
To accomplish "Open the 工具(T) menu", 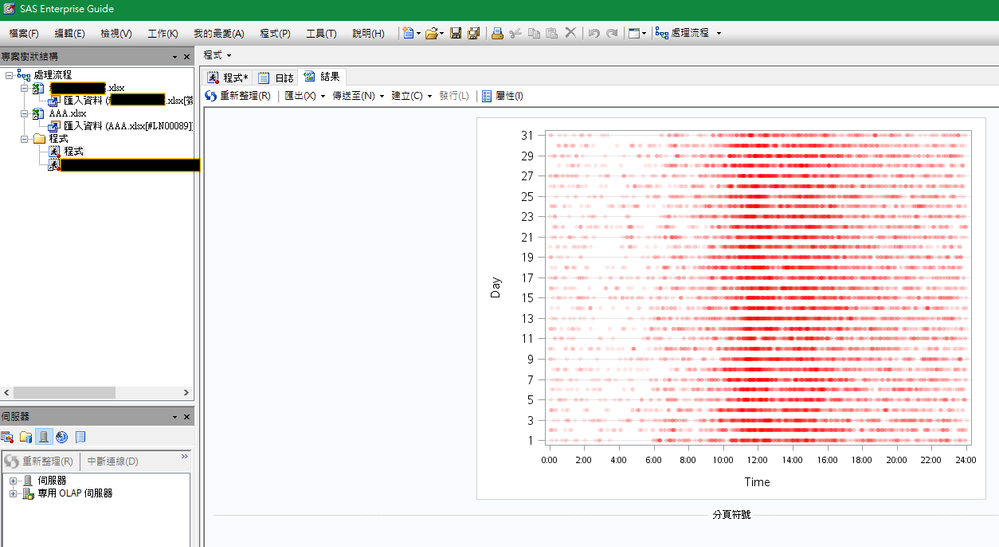I will 321,33.
